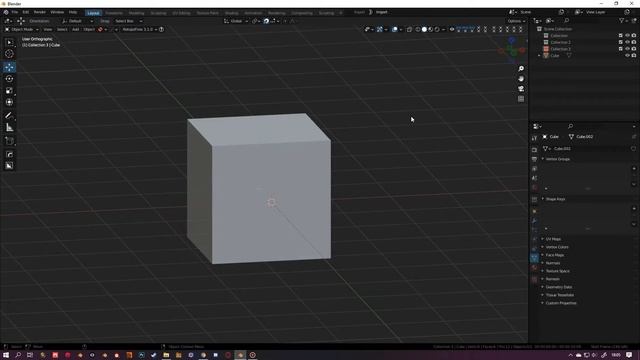Screen dimensions: 640x360
Task: Open the Render properties tab icon
Action: coord(534,150)
